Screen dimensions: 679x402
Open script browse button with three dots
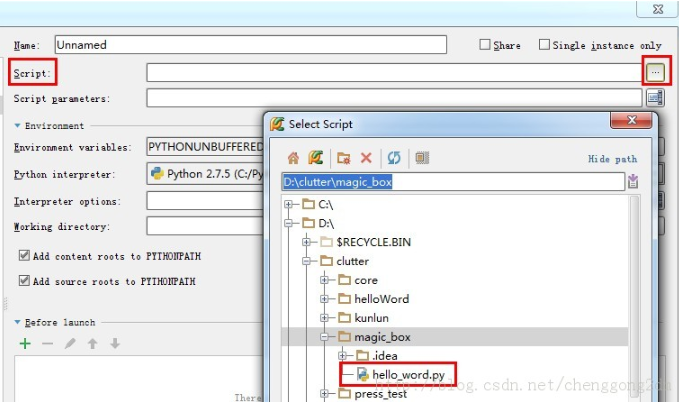pyautogui.click(x=655, y=72)
